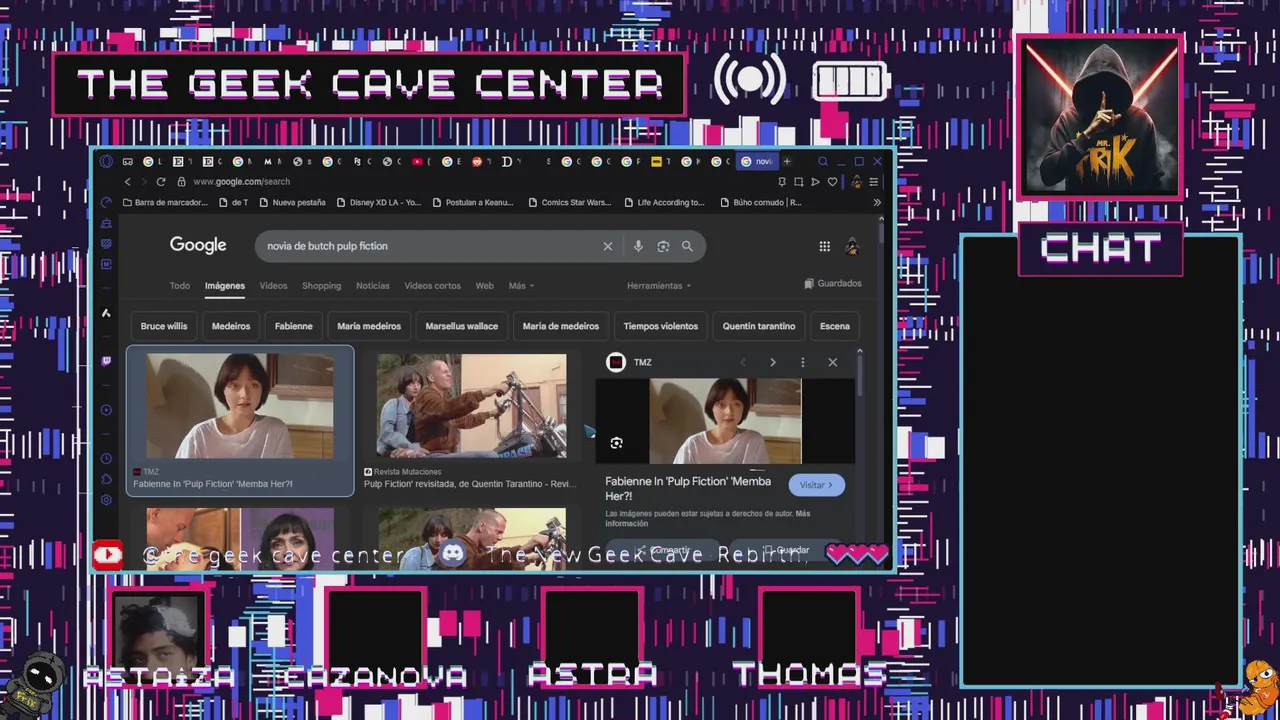Click into the Google search query field

(x=430, y=246)
